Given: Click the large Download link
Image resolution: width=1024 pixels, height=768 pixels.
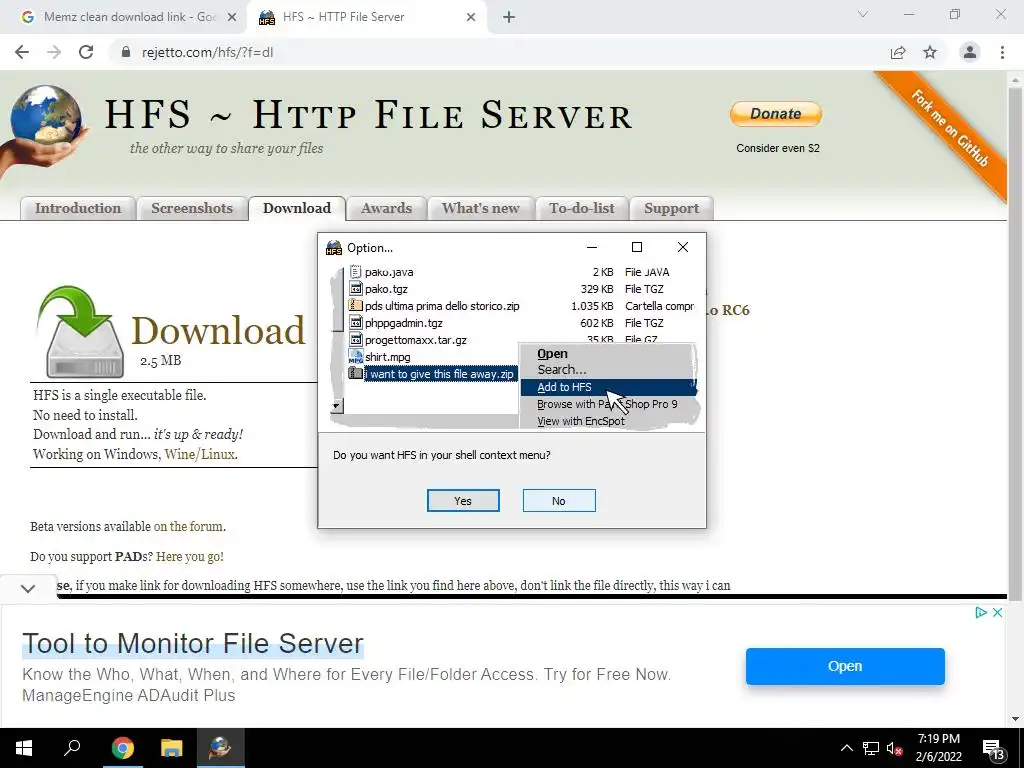Looking at the screenshot, I should [218, 330].
